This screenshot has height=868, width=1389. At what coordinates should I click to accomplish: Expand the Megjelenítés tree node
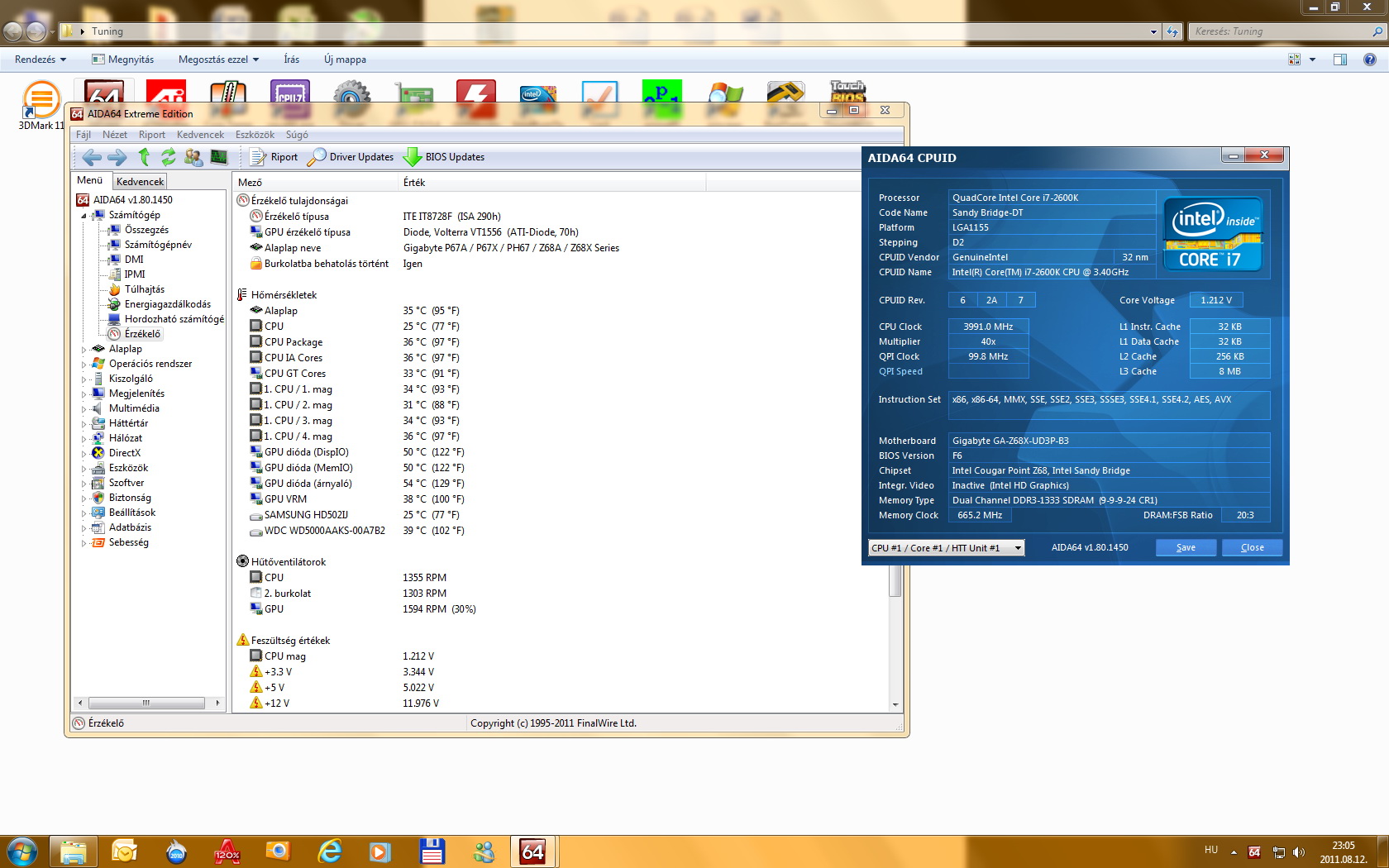[x=84, y=394]
